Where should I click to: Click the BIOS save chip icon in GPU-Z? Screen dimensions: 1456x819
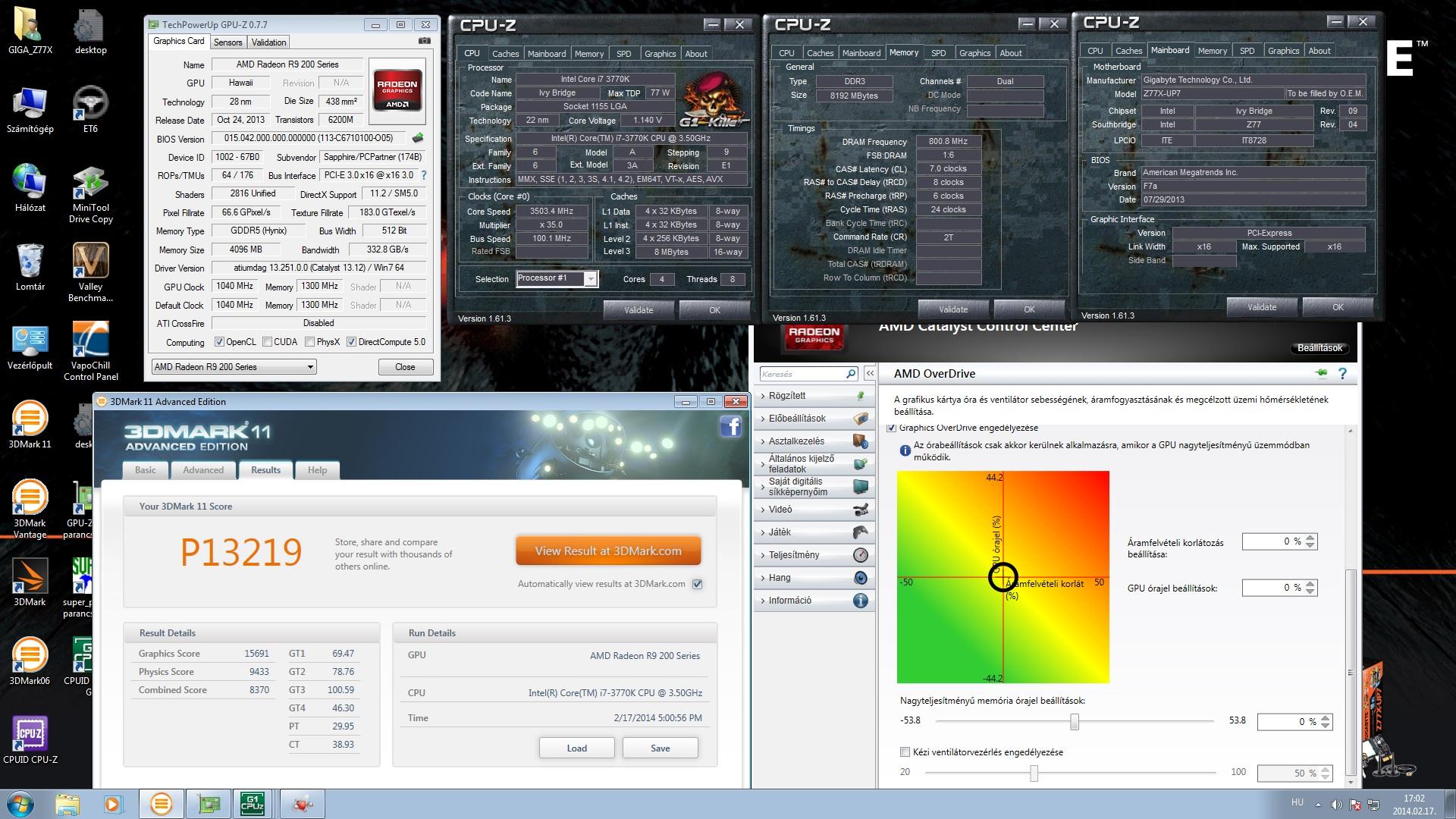(417, 139)
